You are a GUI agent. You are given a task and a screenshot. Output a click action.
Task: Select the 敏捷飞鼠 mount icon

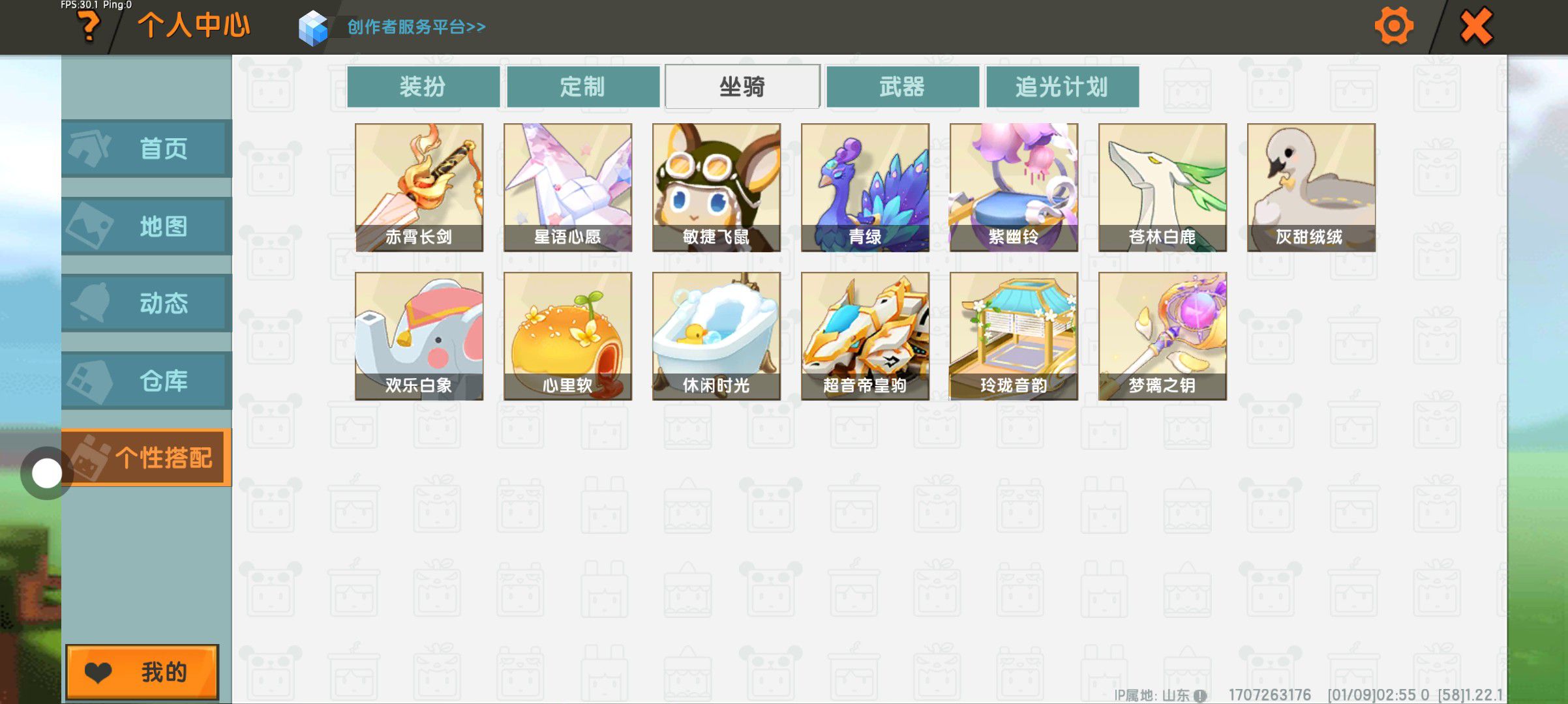click(x=716, y=188)
